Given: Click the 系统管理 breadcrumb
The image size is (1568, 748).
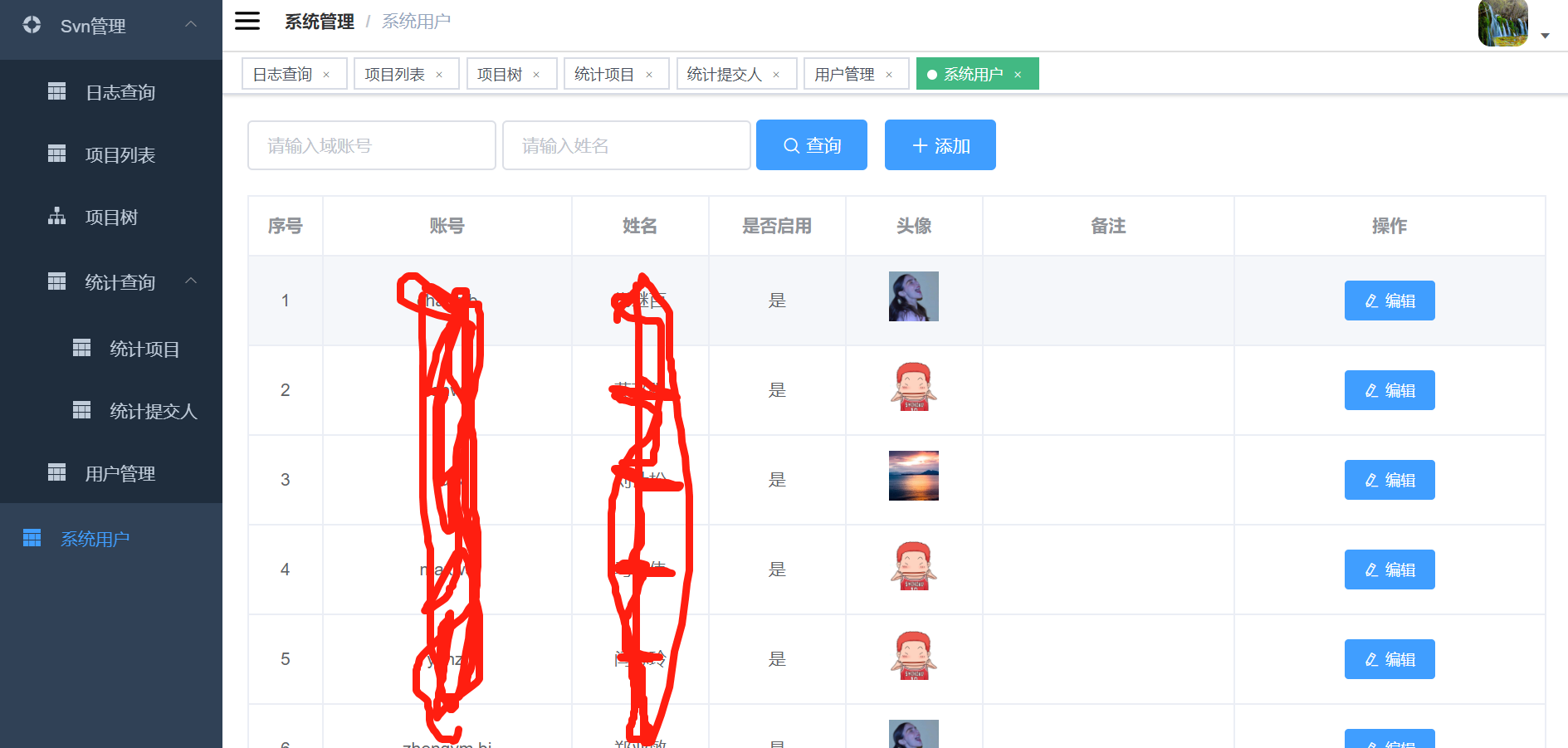Looking at the screenshot, I should pyautogui.click(x=320, y=22).
